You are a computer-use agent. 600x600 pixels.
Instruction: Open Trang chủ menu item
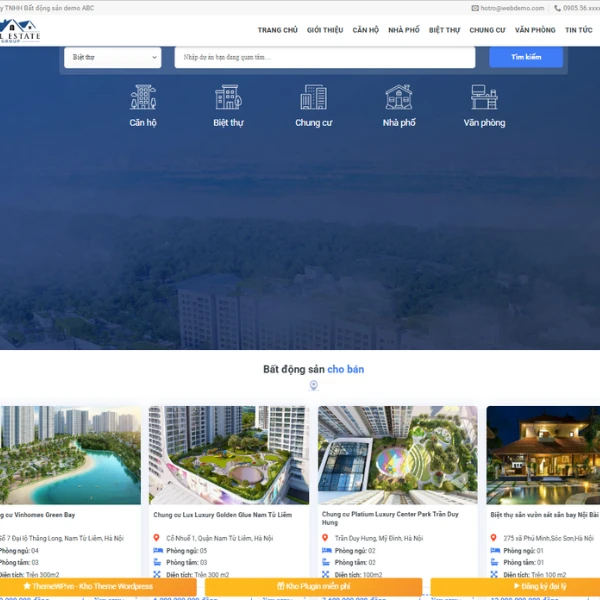coord(277,31)
